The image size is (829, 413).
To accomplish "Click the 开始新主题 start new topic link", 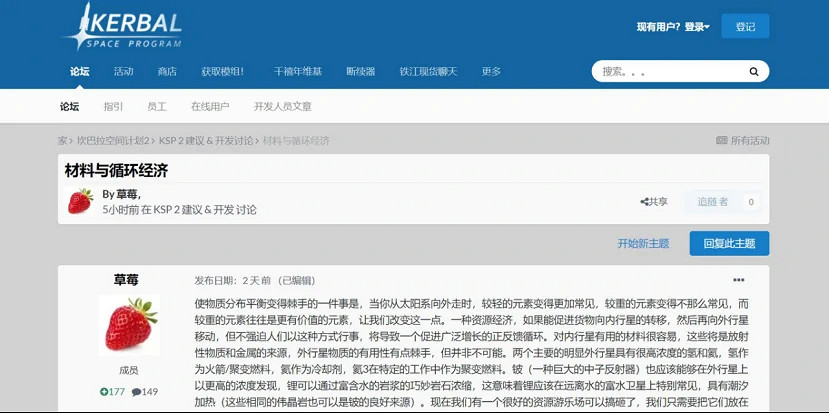I will coord(643,243).
